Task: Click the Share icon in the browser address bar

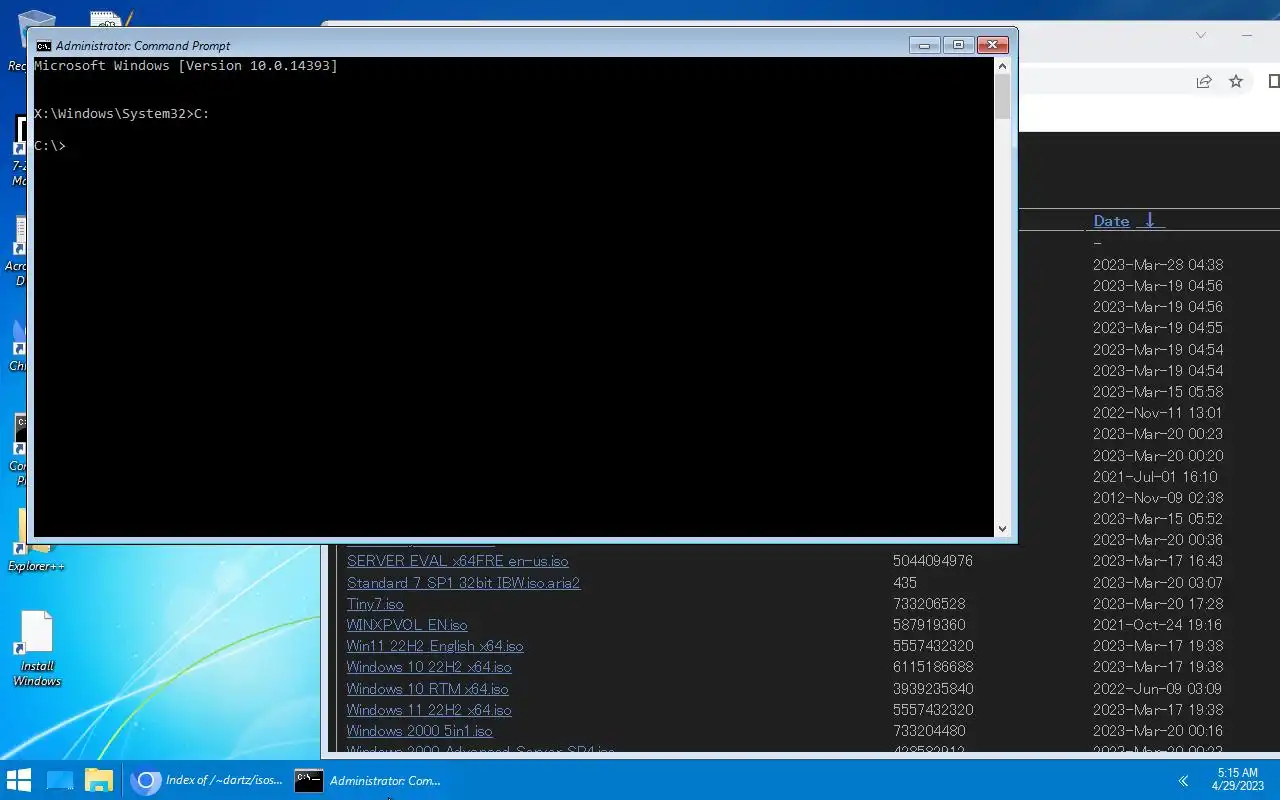Action: coord(1204,82)
